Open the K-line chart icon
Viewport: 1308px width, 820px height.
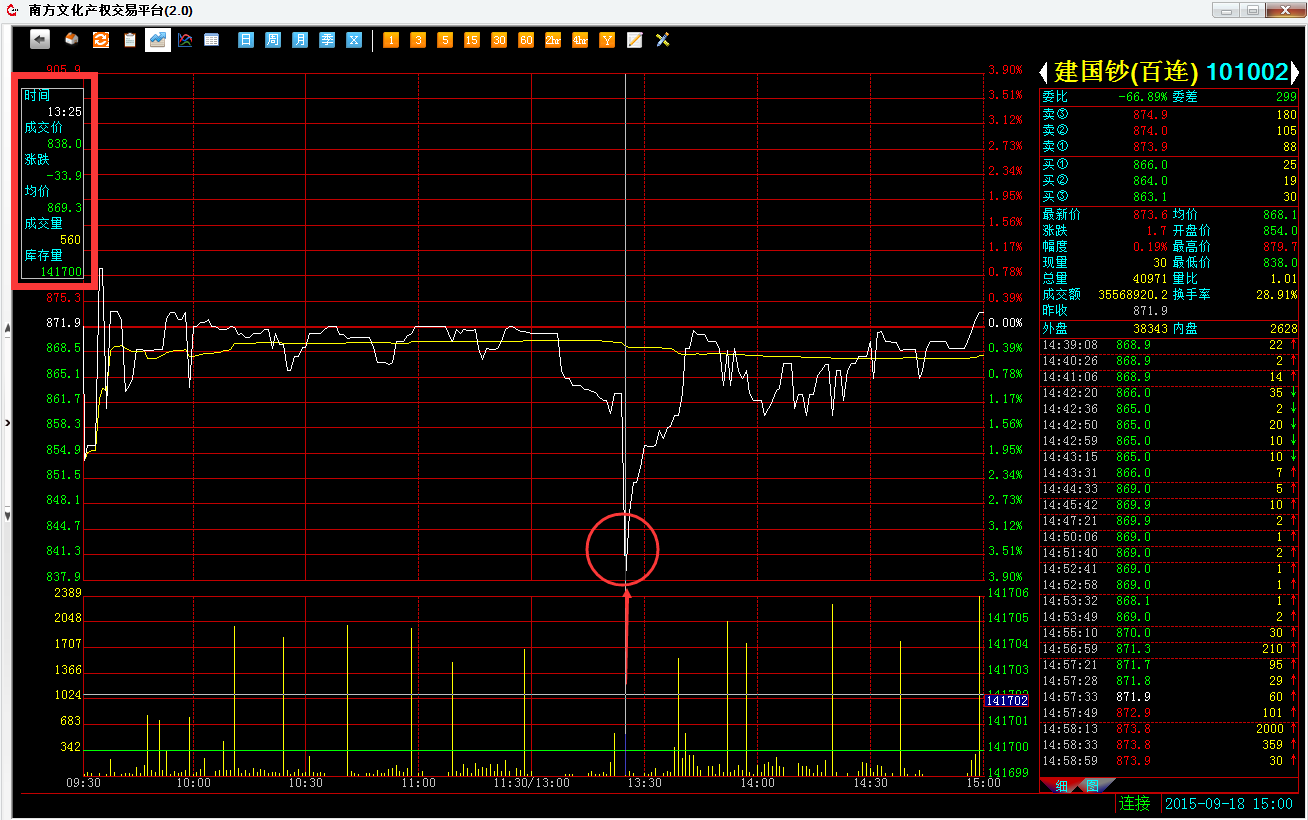pyautogui.click(x=185, y=40)
